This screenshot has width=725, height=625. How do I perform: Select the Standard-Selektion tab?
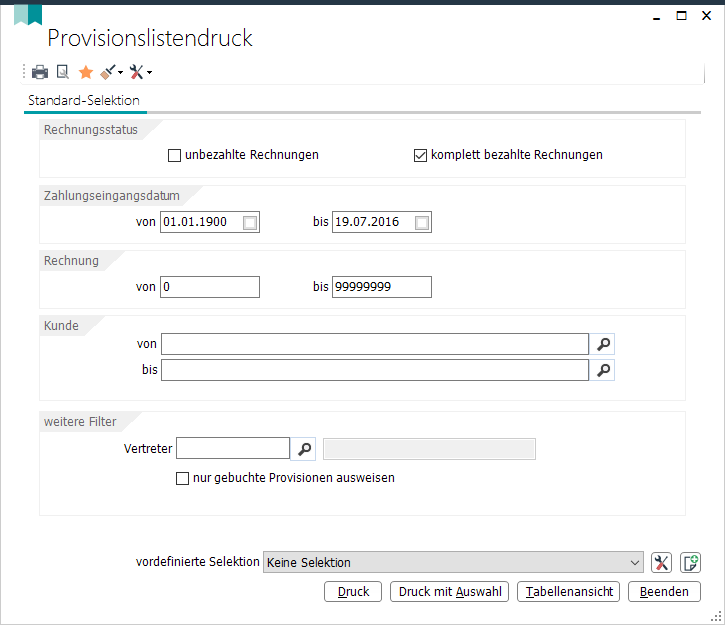pyautogui.click(x=84, y=100)
